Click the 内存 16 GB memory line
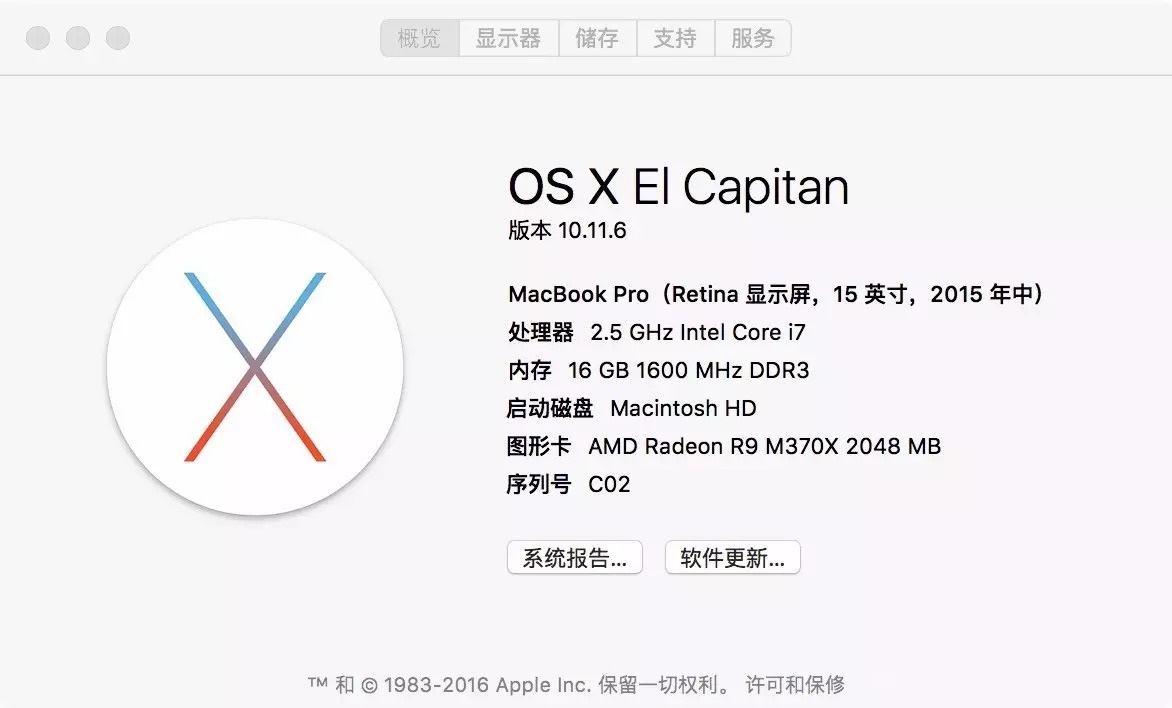Image resolution: width=1172 pixels, height=708 pixels. 658,370
